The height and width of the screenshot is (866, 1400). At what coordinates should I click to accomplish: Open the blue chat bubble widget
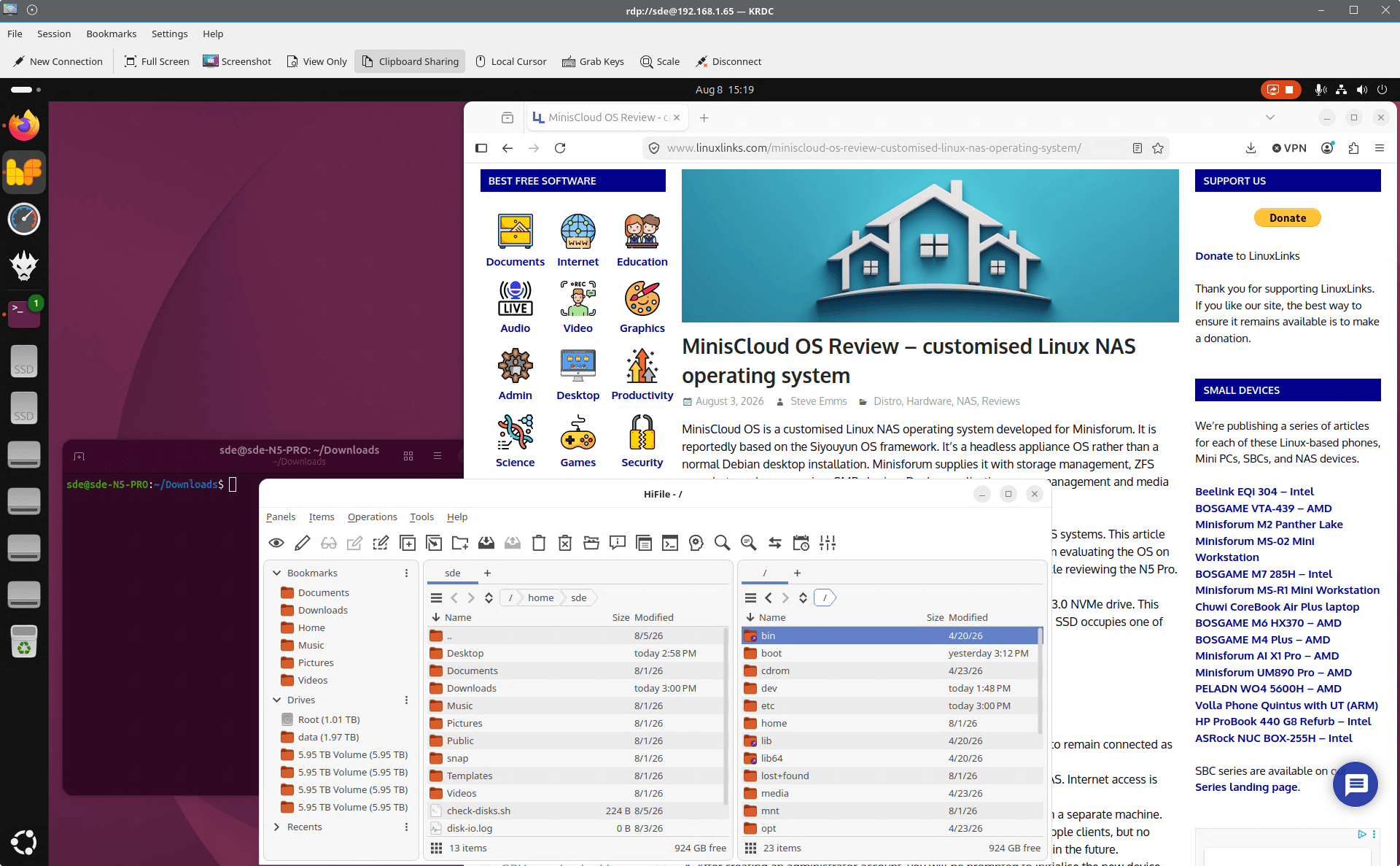click(x=1355, y=784)
